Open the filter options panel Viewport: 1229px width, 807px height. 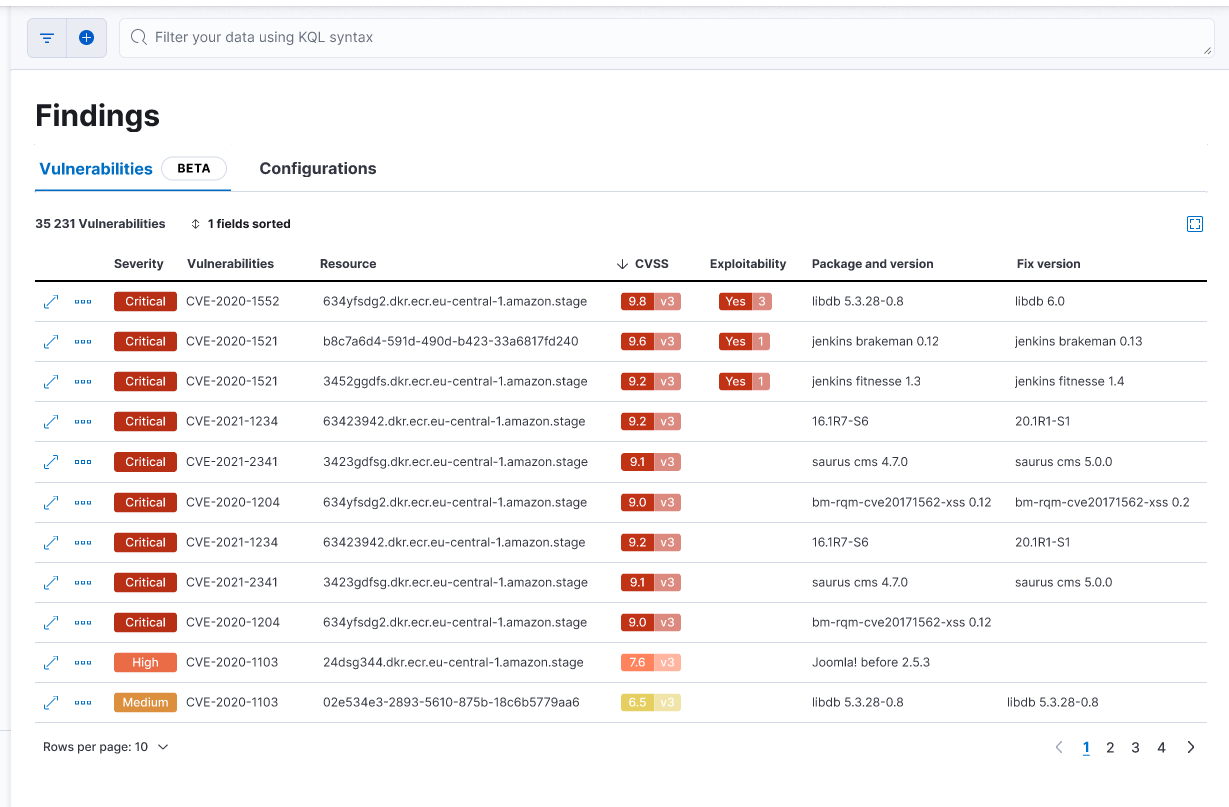pyautogui.click(x=46, y=37)
